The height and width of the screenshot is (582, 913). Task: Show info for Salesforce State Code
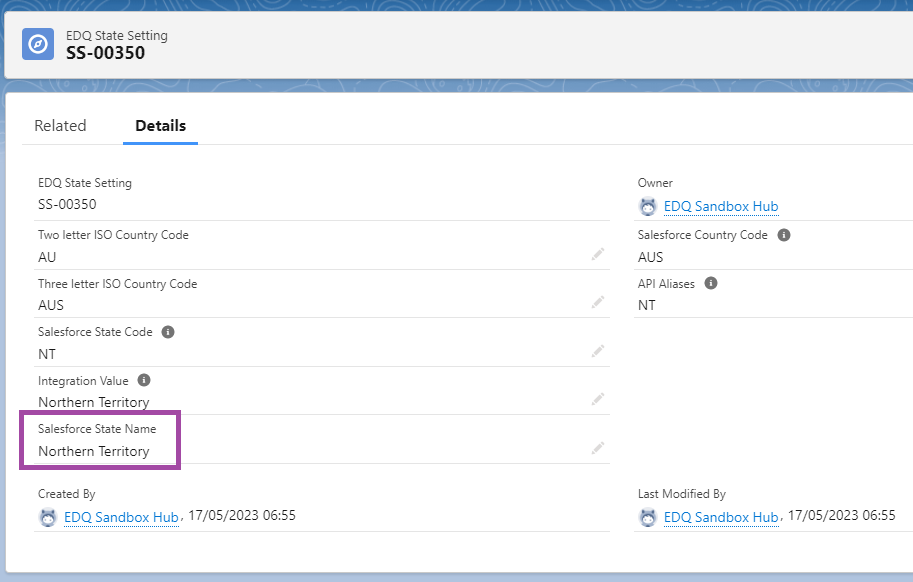click(x=168, y=332)
